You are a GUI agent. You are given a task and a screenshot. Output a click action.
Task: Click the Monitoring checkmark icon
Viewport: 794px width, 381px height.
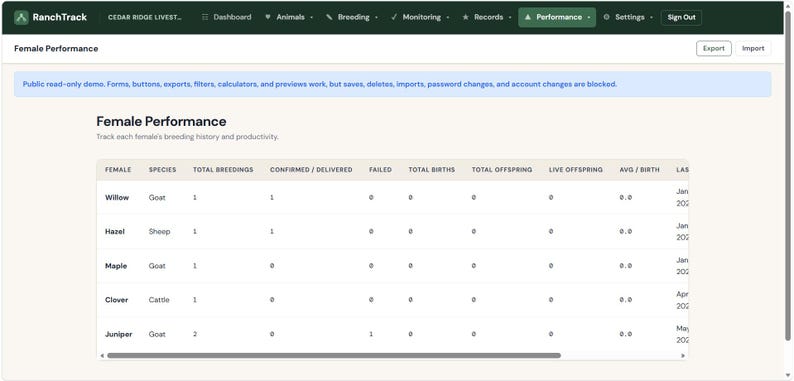tap(394, 17)
